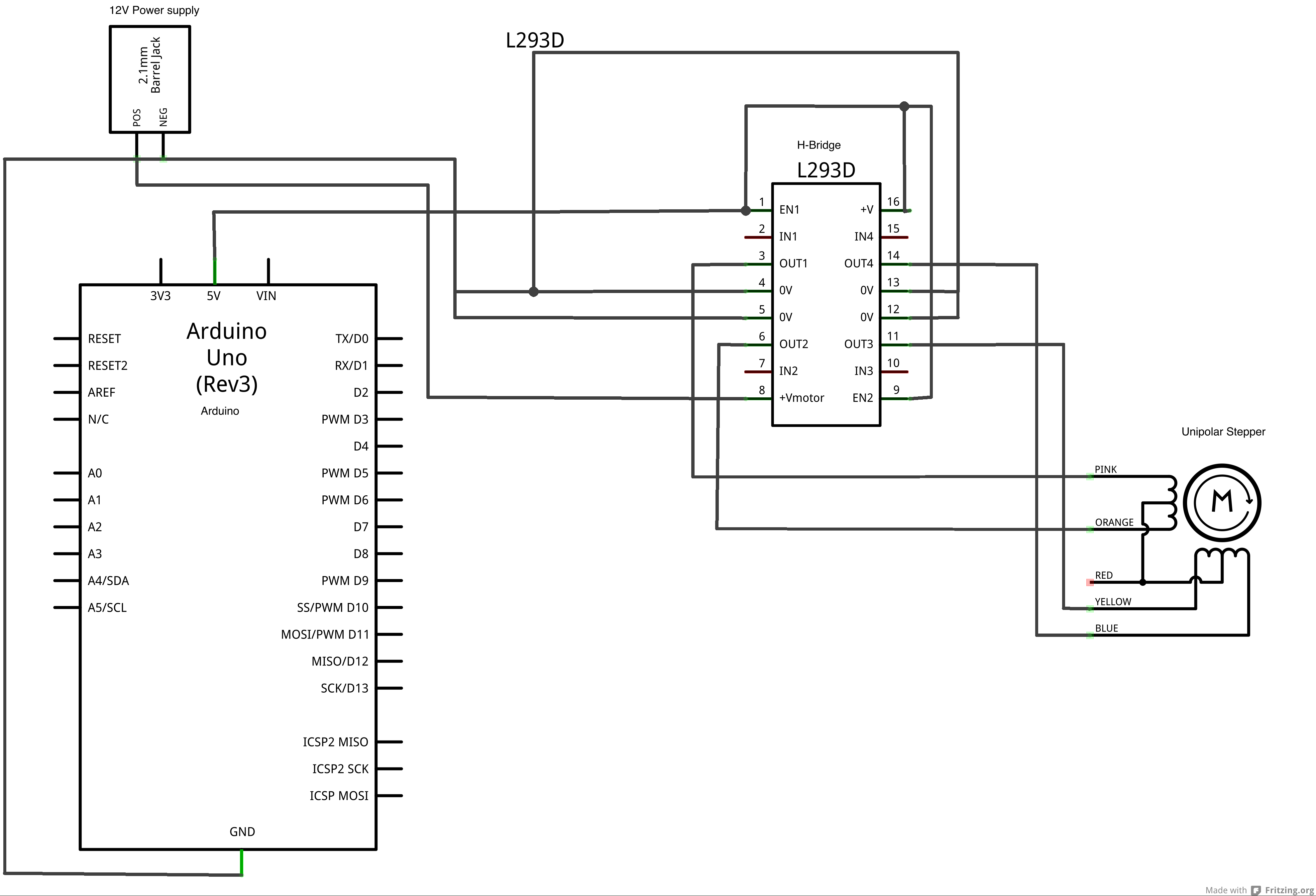The width and height of the screenshot is (1316, 896).
Task: Click the wire junction dot at EN1 pin
Action: point(746,211)
